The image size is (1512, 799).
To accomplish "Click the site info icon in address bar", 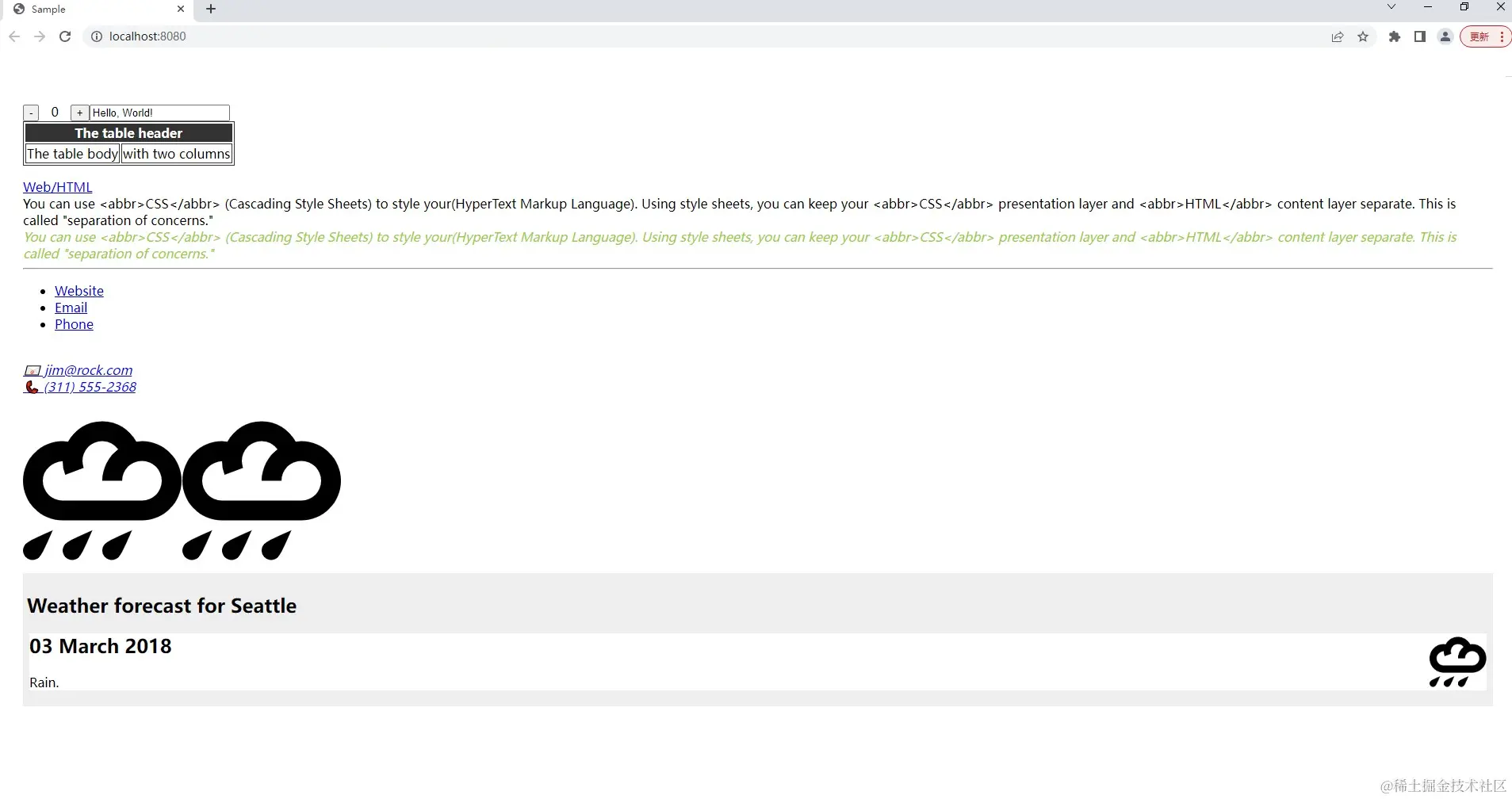I will pyautogui.click(x=95, y=36).
